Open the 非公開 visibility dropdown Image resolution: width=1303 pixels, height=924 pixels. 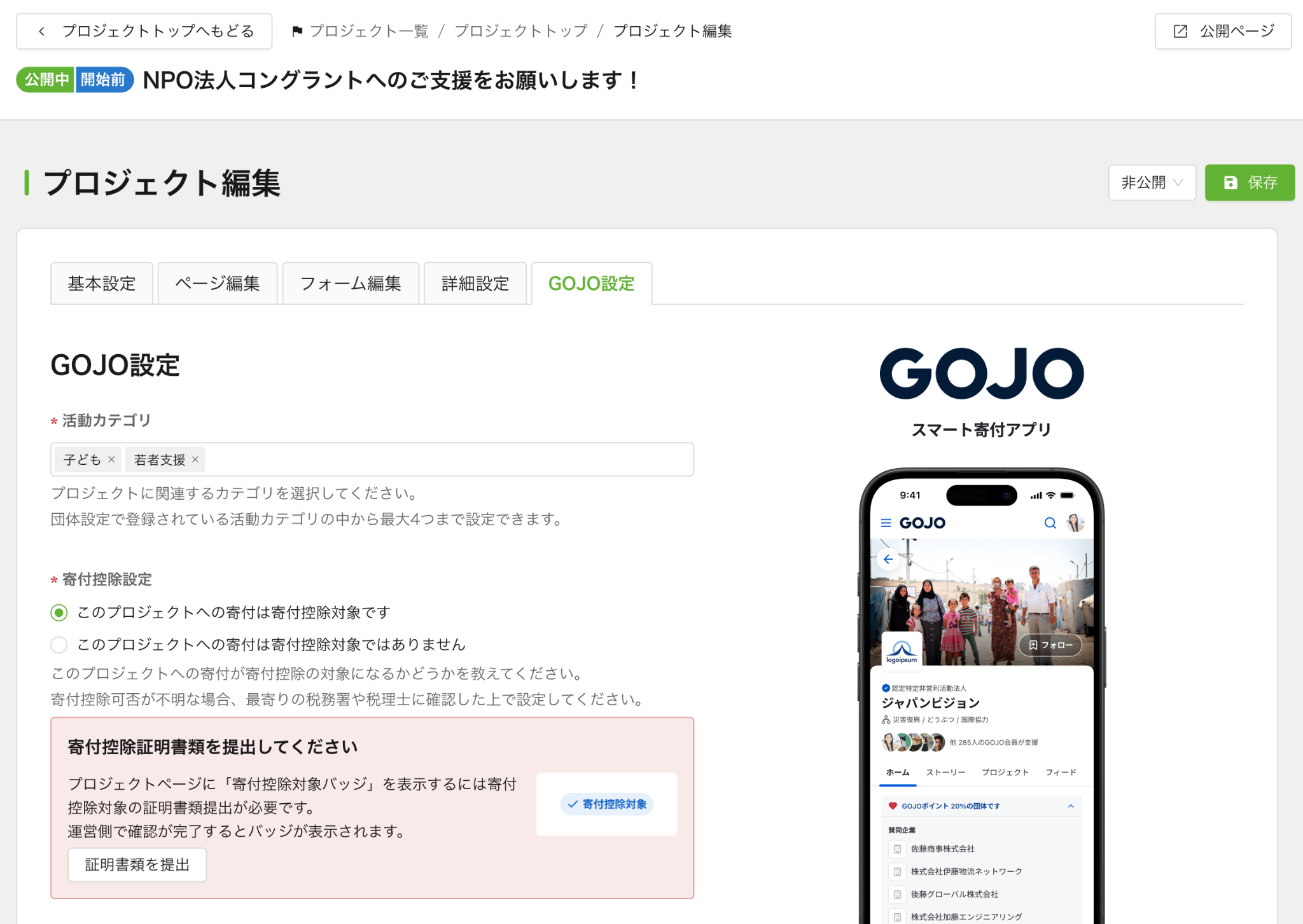(1152, 183)
